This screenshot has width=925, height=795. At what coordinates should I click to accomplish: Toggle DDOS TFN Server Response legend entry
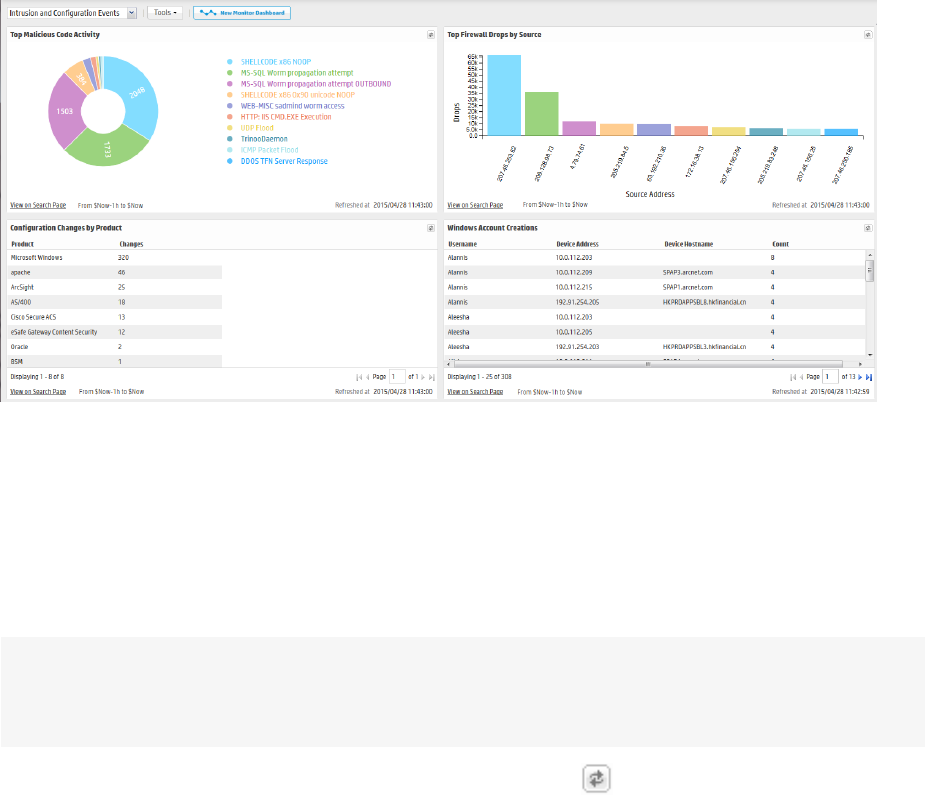click(x=283, y=161)
